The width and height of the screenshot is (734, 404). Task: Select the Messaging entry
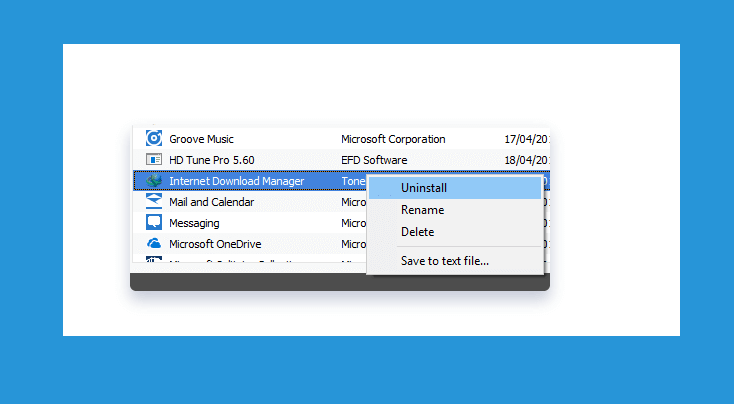[x=194, y=223]
